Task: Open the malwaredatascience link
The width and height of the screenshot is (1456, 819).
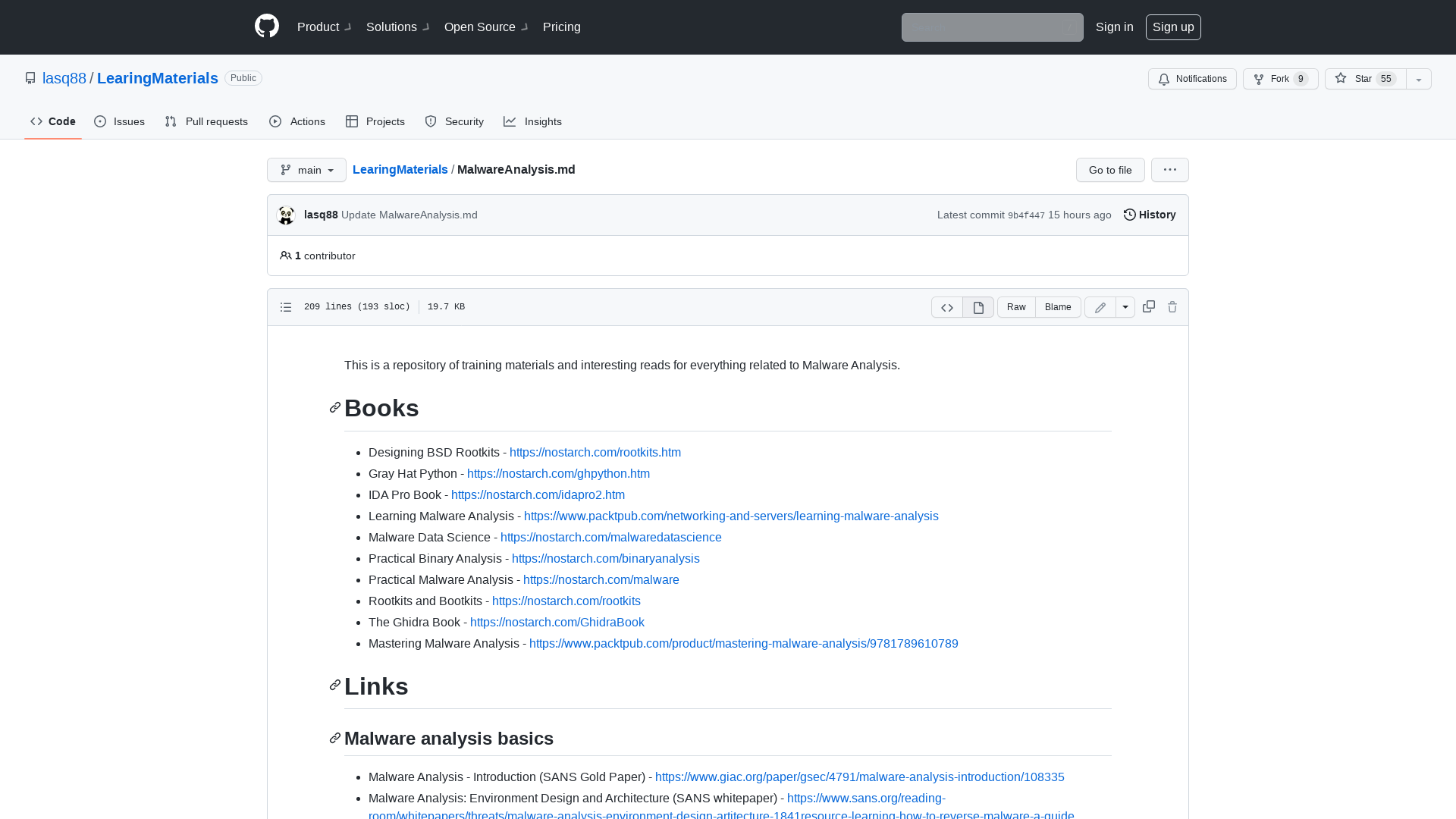Action: pyautogui.click(x=611, y=537)
